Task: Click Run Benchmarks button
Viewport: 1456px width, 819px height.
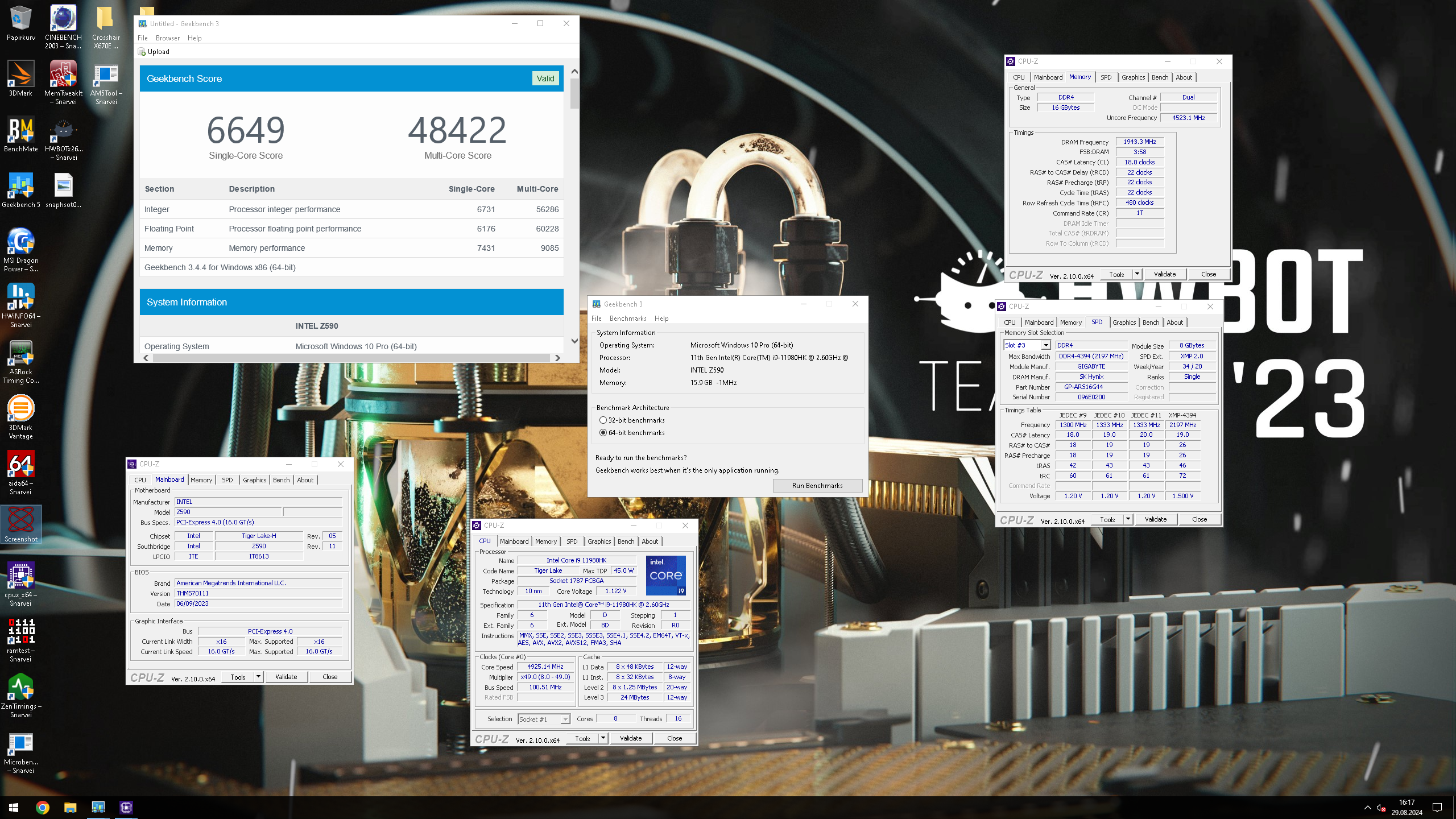Action: 817,486
